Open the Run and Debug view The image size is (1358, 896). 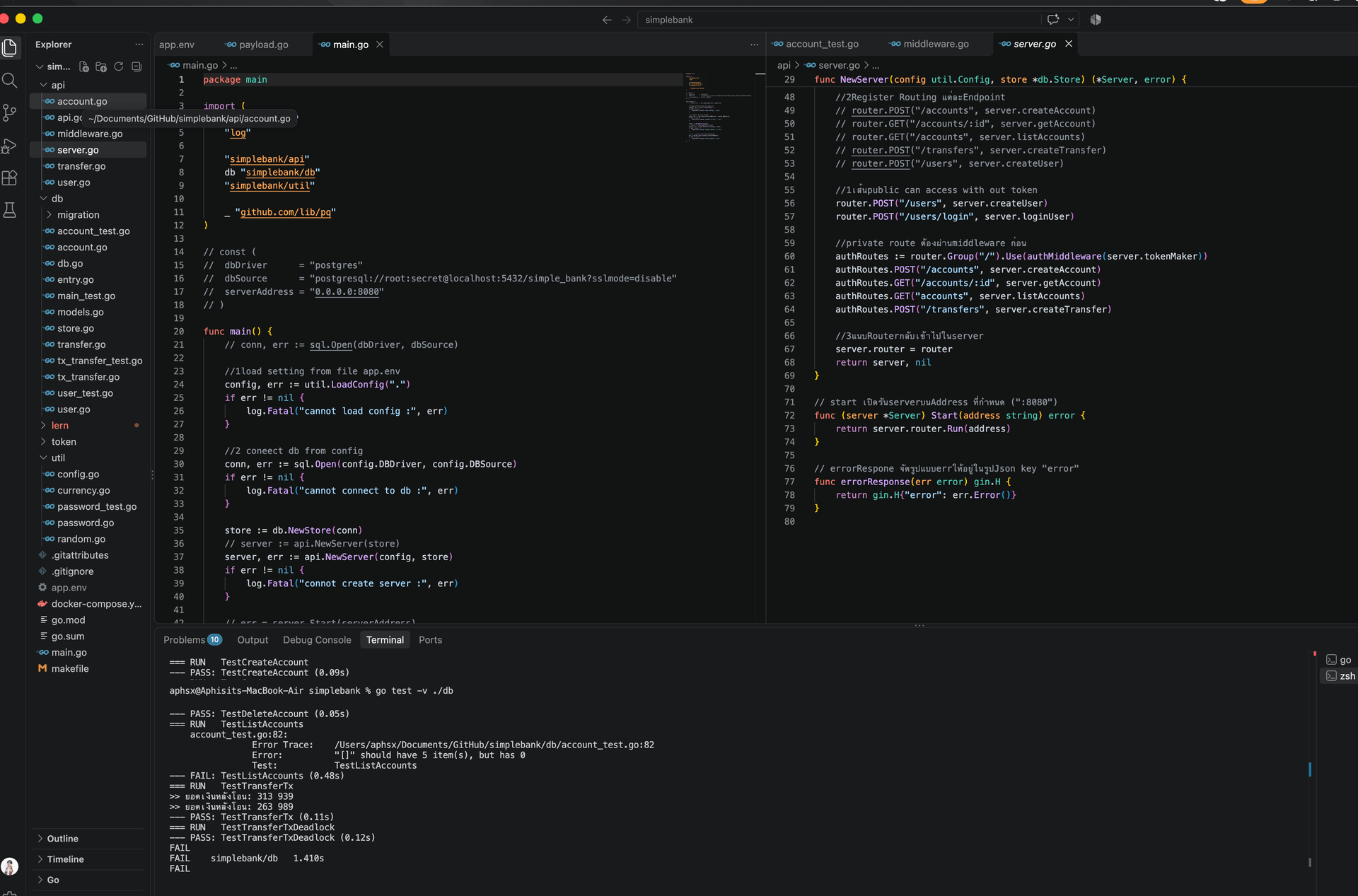(x=10, y=146)
